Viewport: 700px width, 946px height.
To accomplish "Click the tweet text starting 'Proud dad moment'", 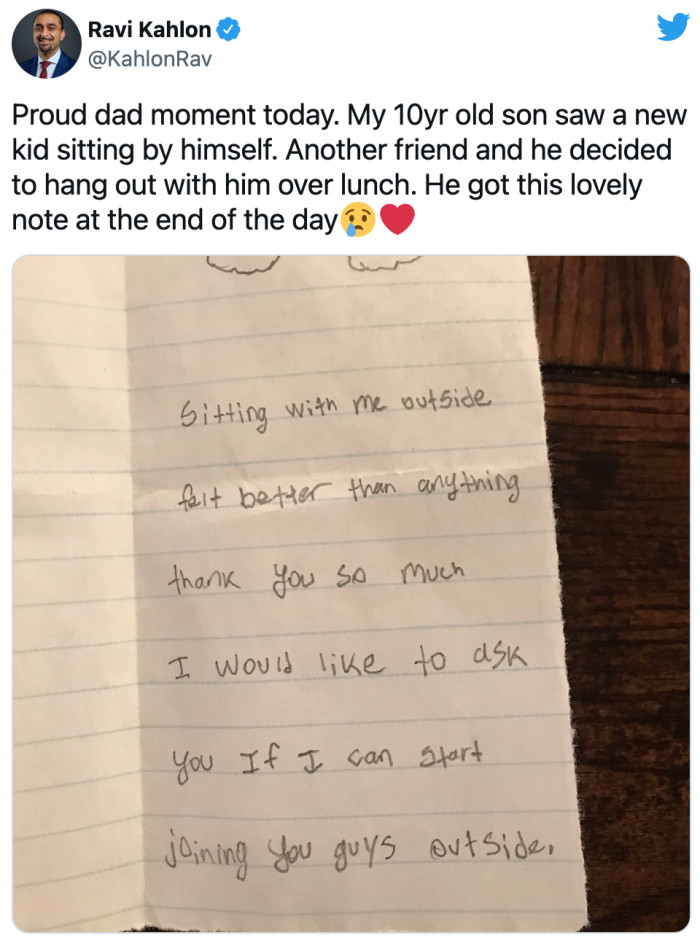I will pyautogui.click(x=349, y=167).
